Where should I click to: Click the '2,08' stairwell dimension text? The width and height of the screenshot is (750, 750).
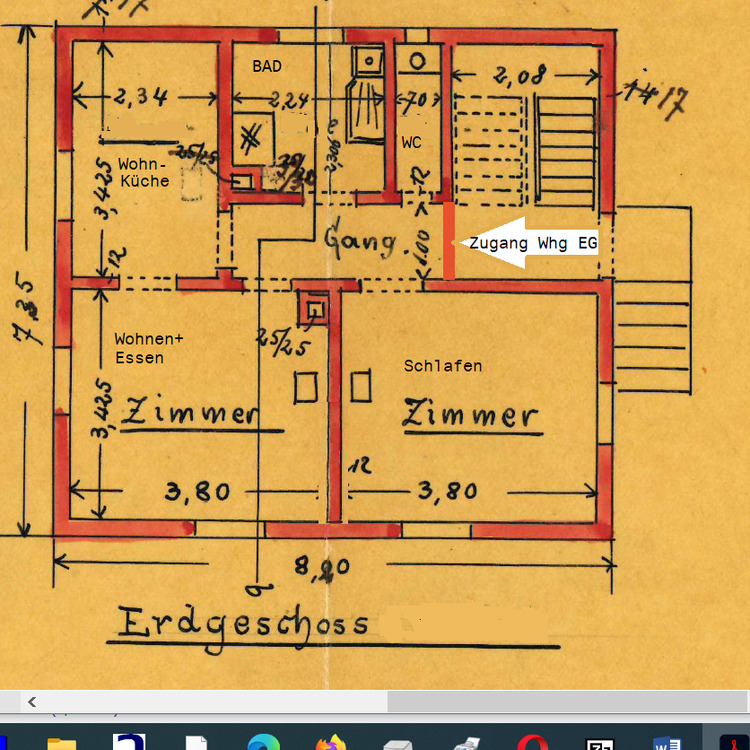(x=520, y=73)
